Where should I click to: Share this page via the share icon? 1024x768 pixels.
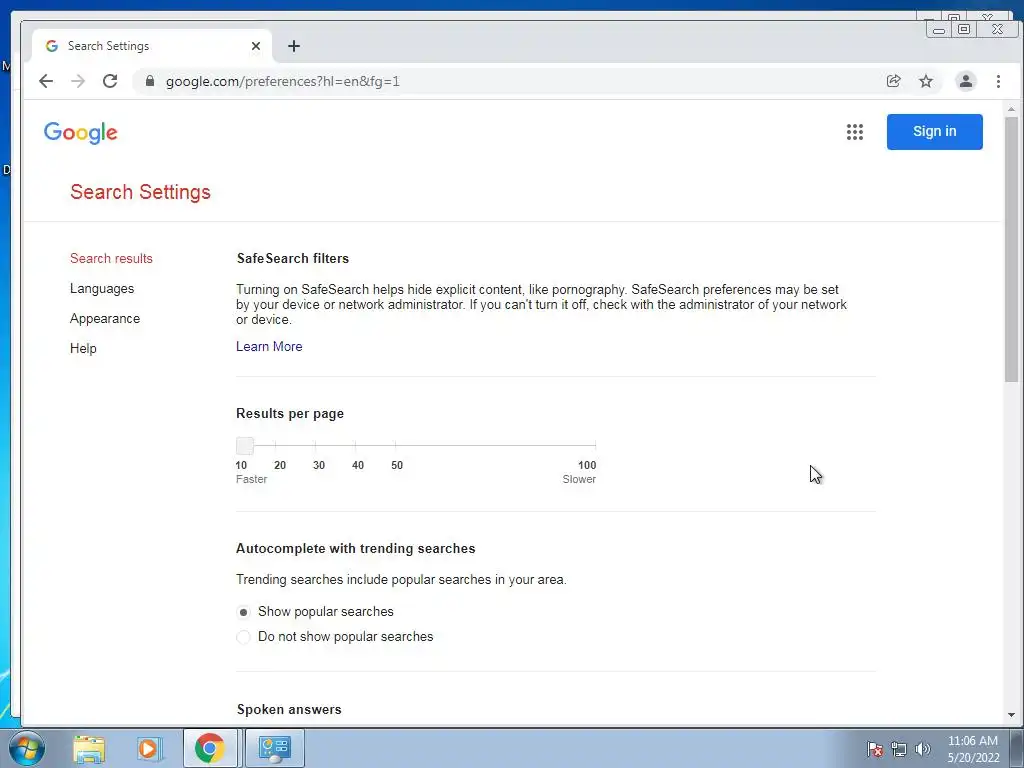tap(893, 81)
